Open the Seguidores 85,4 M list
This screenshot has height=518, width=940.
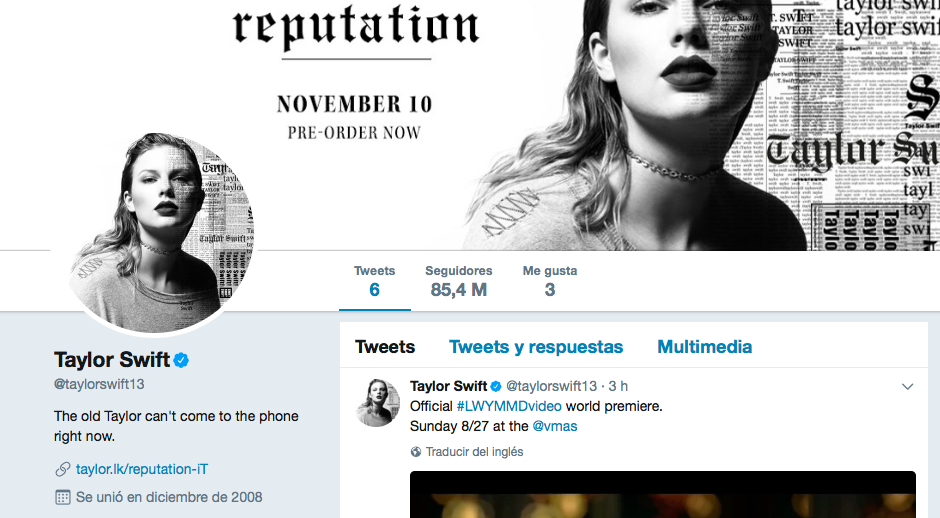458,281
